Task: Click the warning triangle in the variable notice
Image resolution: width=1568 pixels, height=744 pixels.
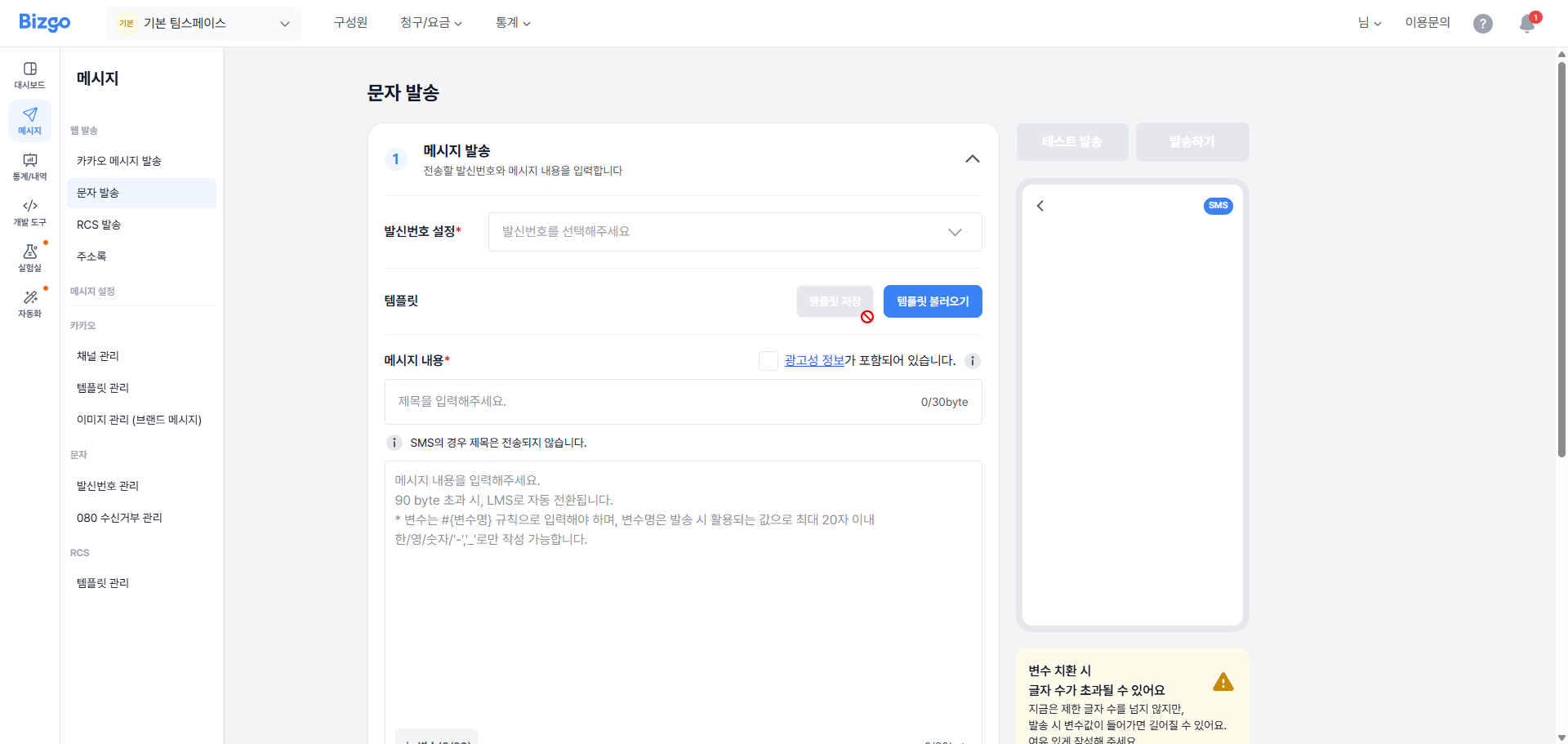Action: tap(1223, 681)
